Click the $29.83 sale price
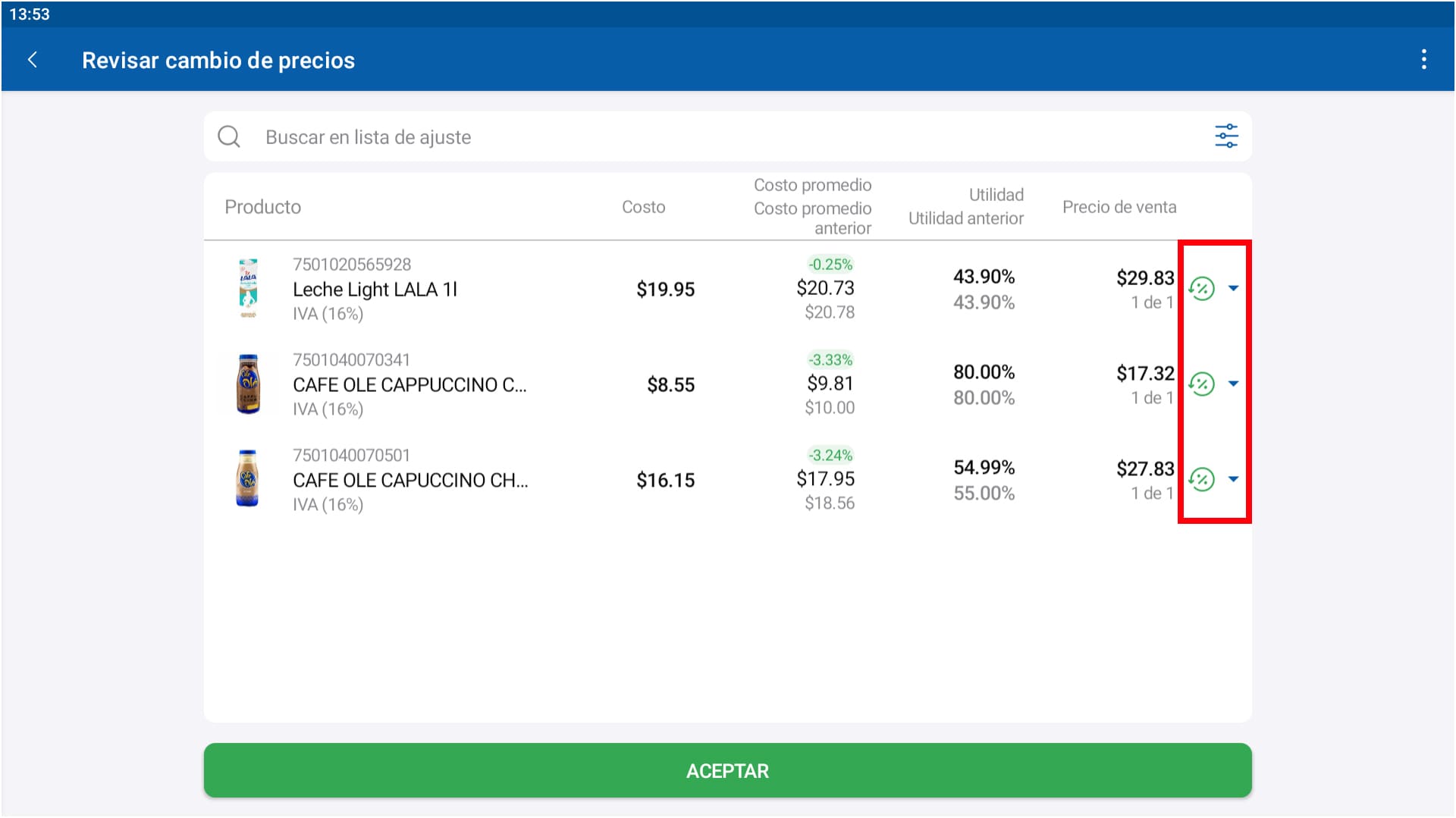The image size is (1456, 818). pyautogui.click(x=1144, y=278)
